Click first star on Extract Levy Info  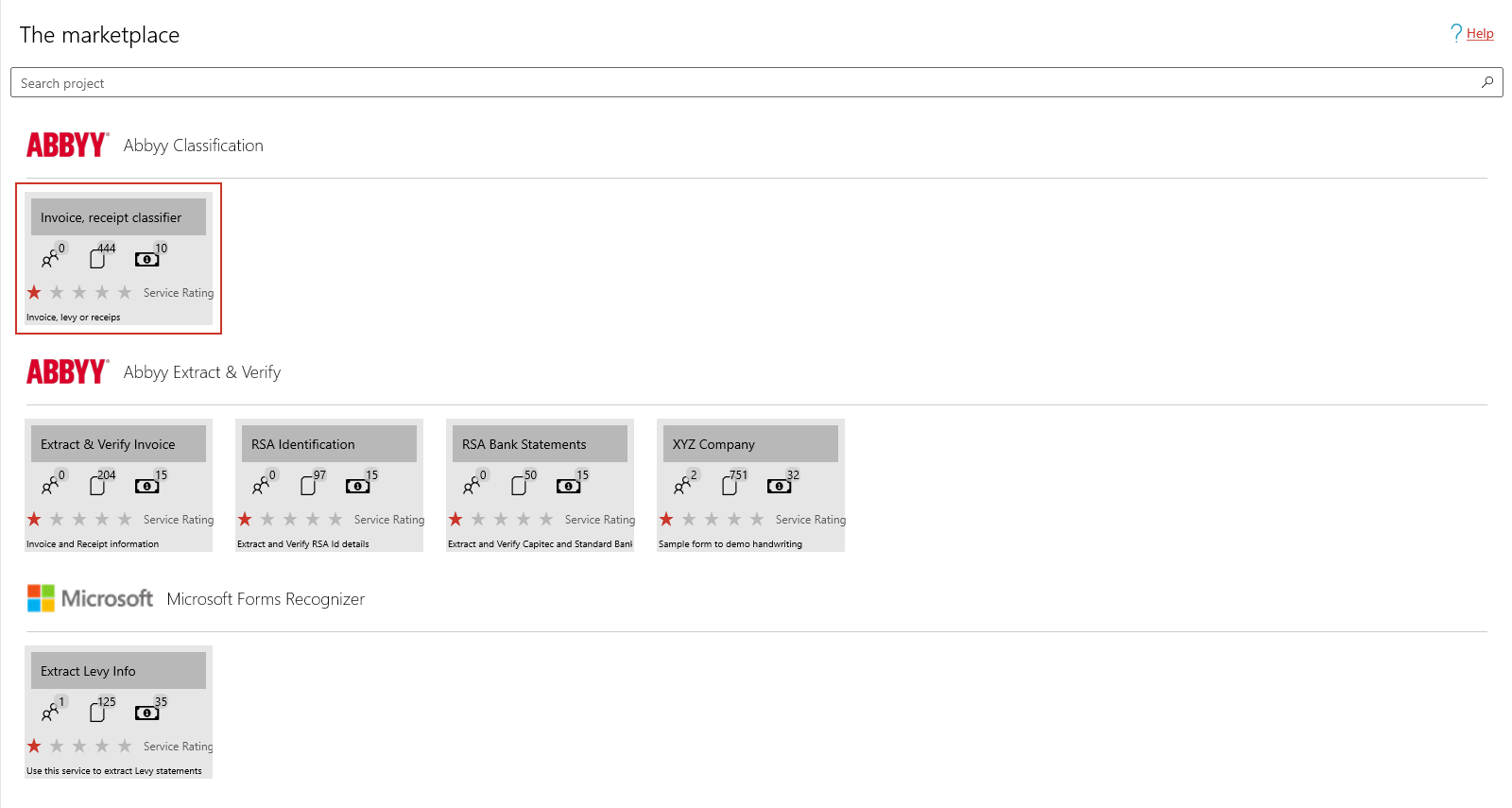(35, 746)
